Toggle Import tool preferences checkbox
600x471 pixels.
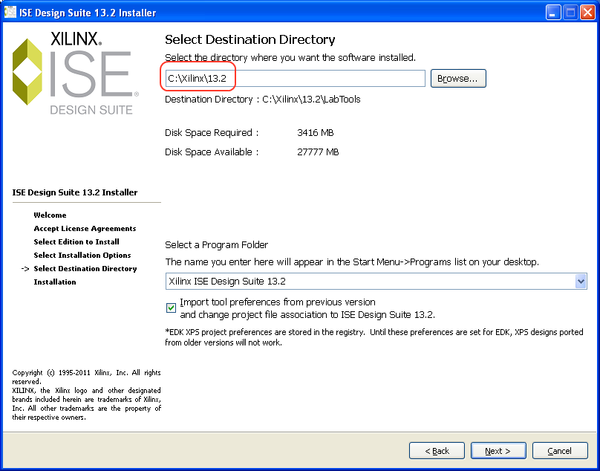coord(171,308)
